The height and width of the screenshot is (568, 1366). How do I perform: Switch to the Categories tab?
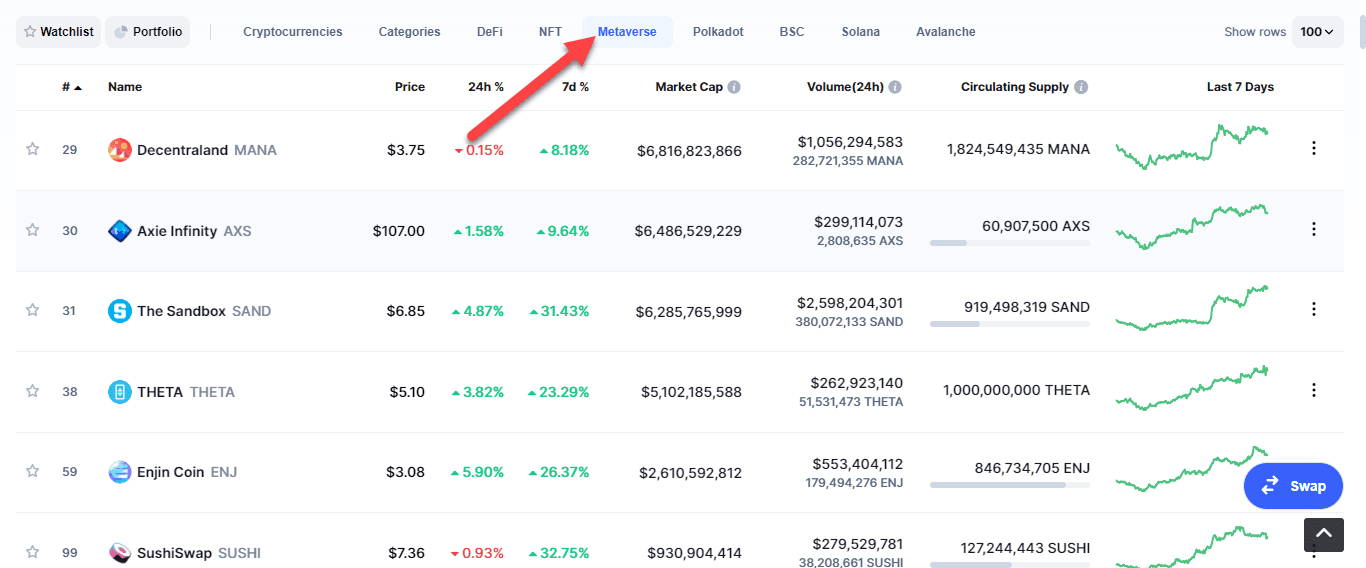click(409, 32)
